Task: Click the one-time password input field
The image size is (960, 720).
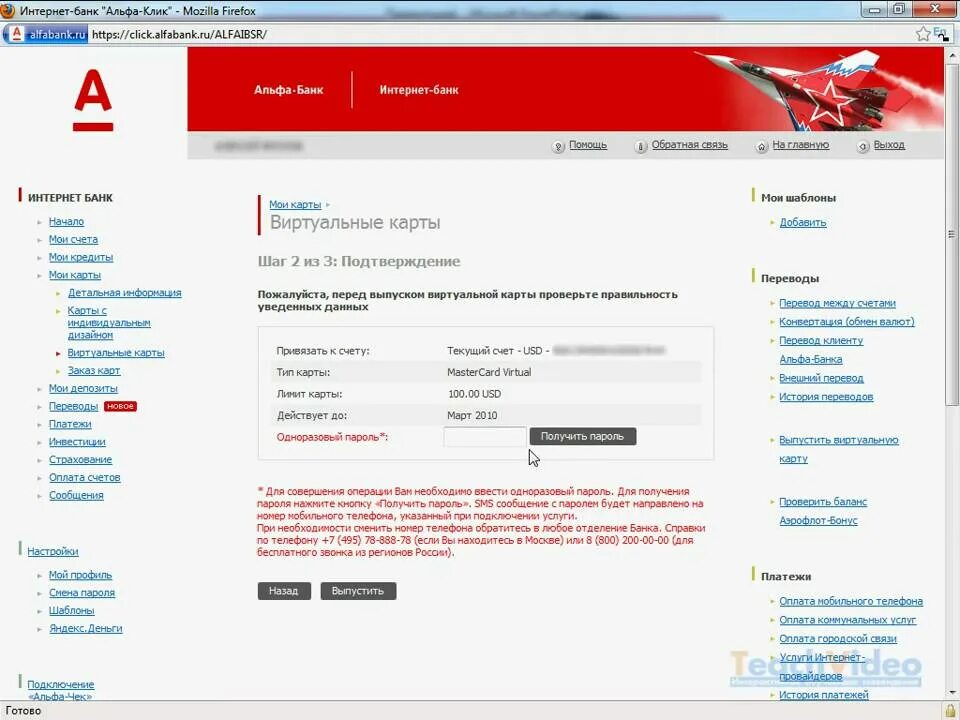Action: click(485, 437)
